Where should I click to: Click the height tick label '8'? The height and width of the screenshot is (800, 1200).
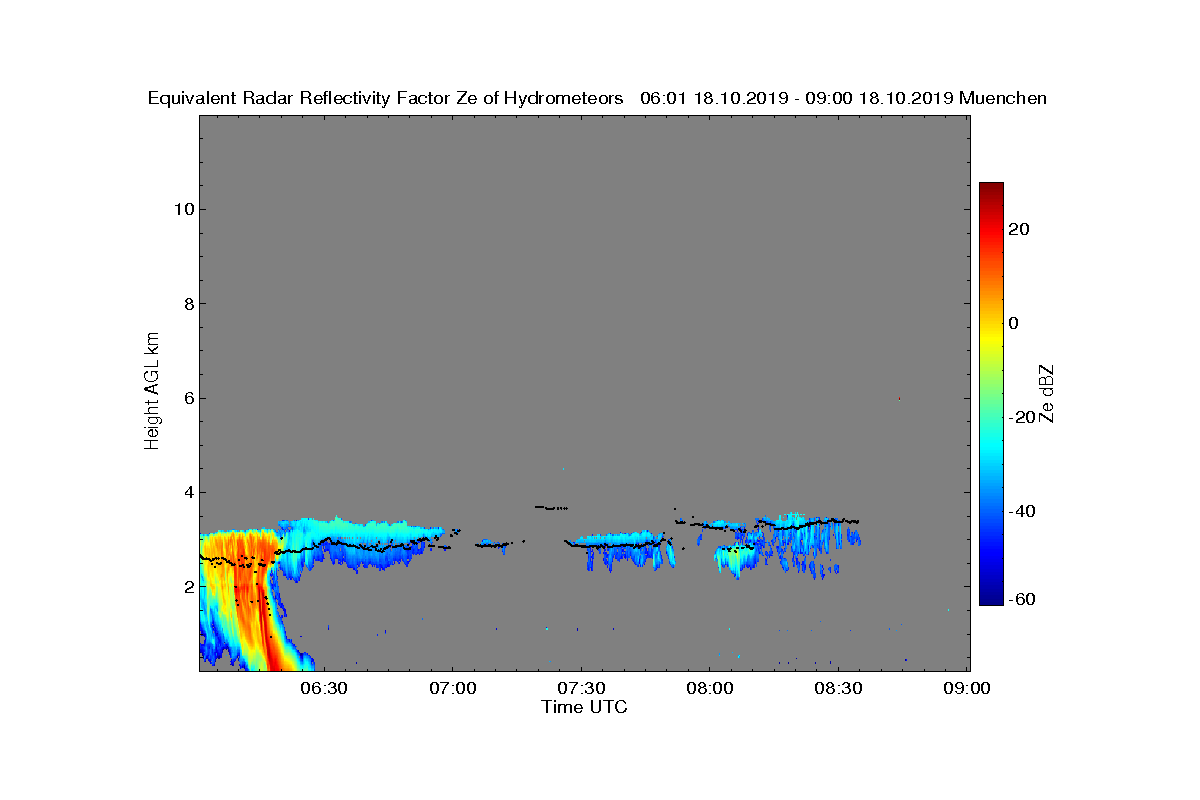pyautogui.click(x=188, y=303)
